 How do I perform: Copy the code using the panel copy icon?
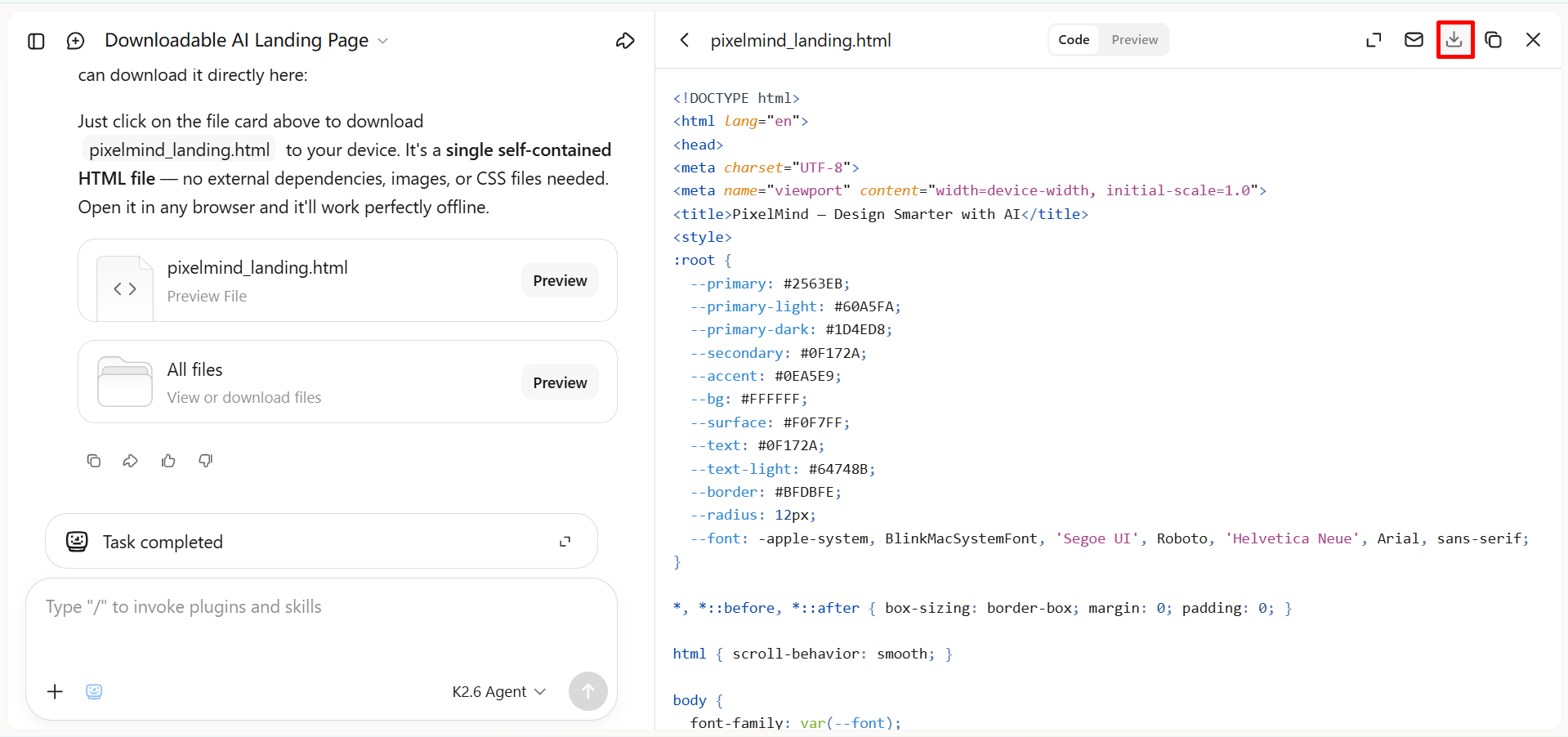(x=1494, y=39)
